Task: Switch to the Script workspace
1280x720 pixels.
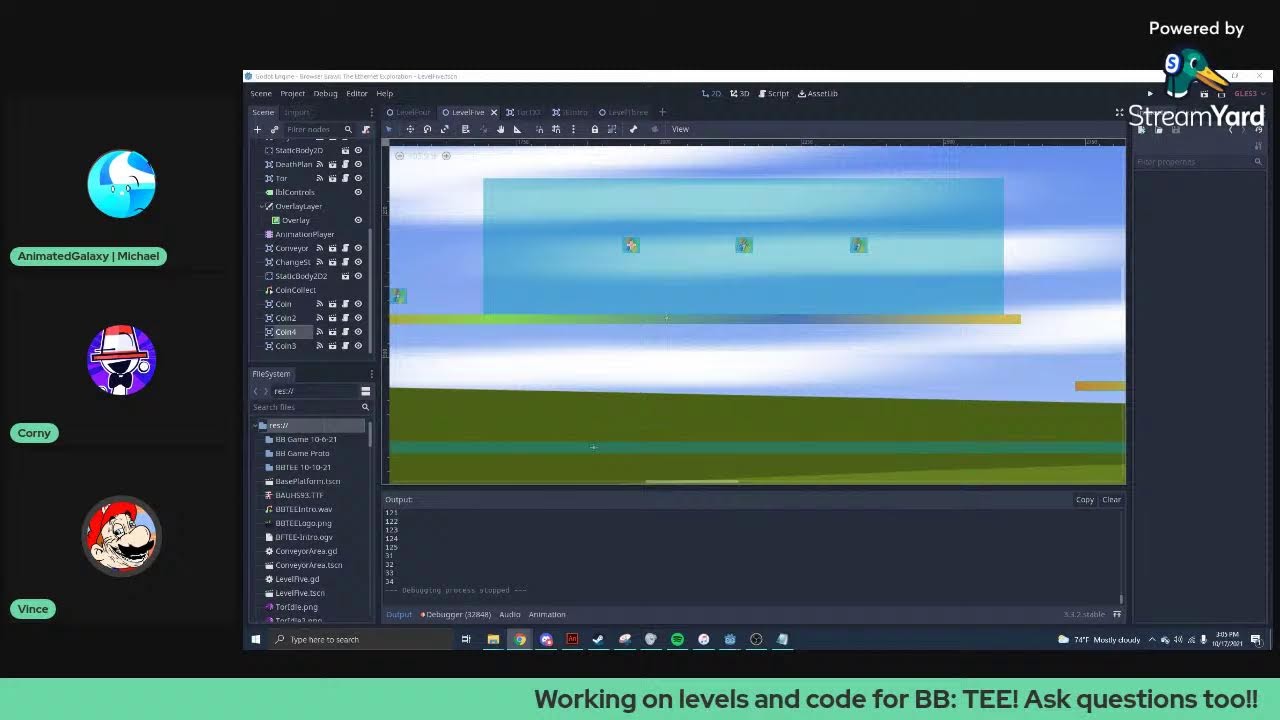Action: (x=774, y=93)
